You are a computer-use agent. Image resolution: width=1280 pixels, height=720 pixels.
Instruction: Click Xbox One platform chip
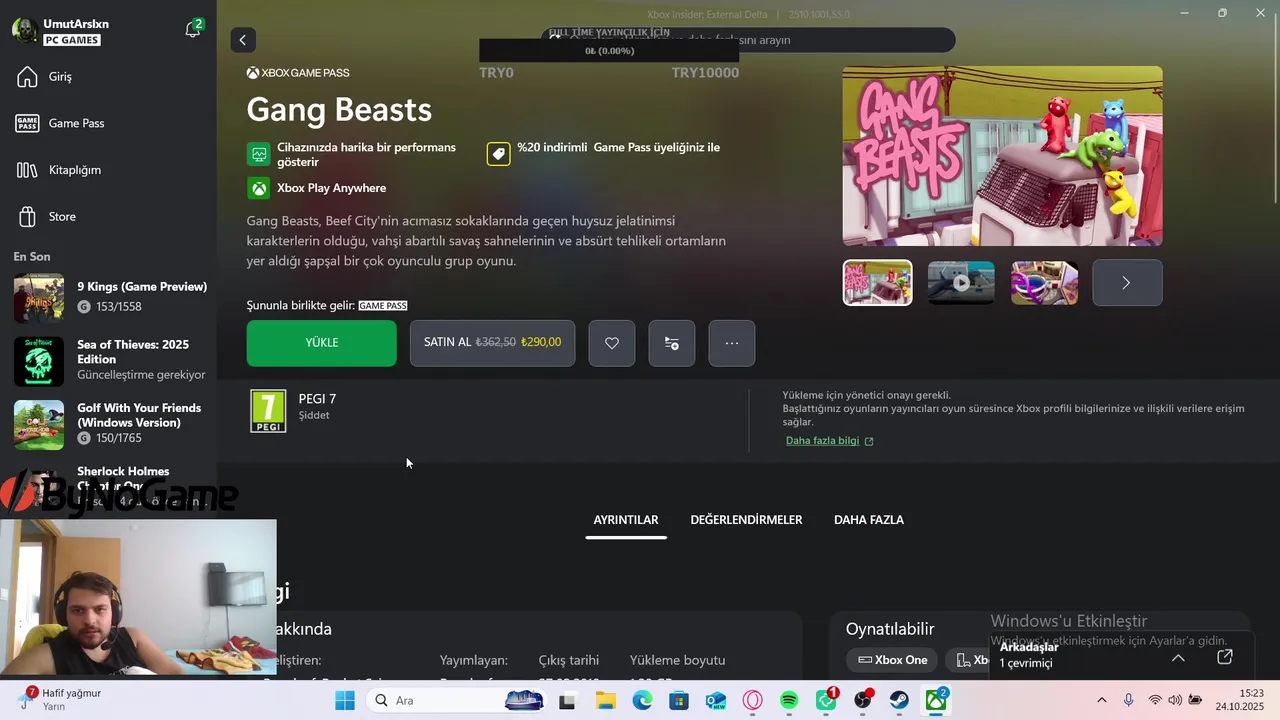[893, 660]
